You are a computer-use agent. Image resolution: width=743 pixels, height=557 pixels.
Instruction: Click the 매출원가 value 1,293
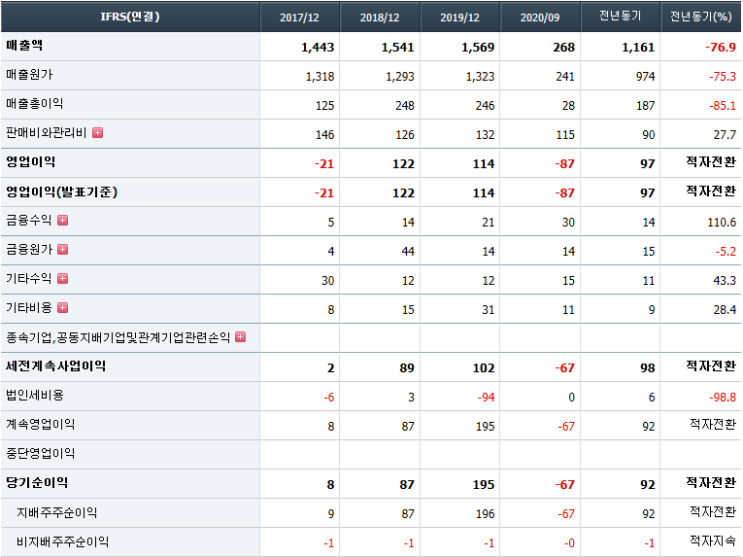(x=400, y=76)
